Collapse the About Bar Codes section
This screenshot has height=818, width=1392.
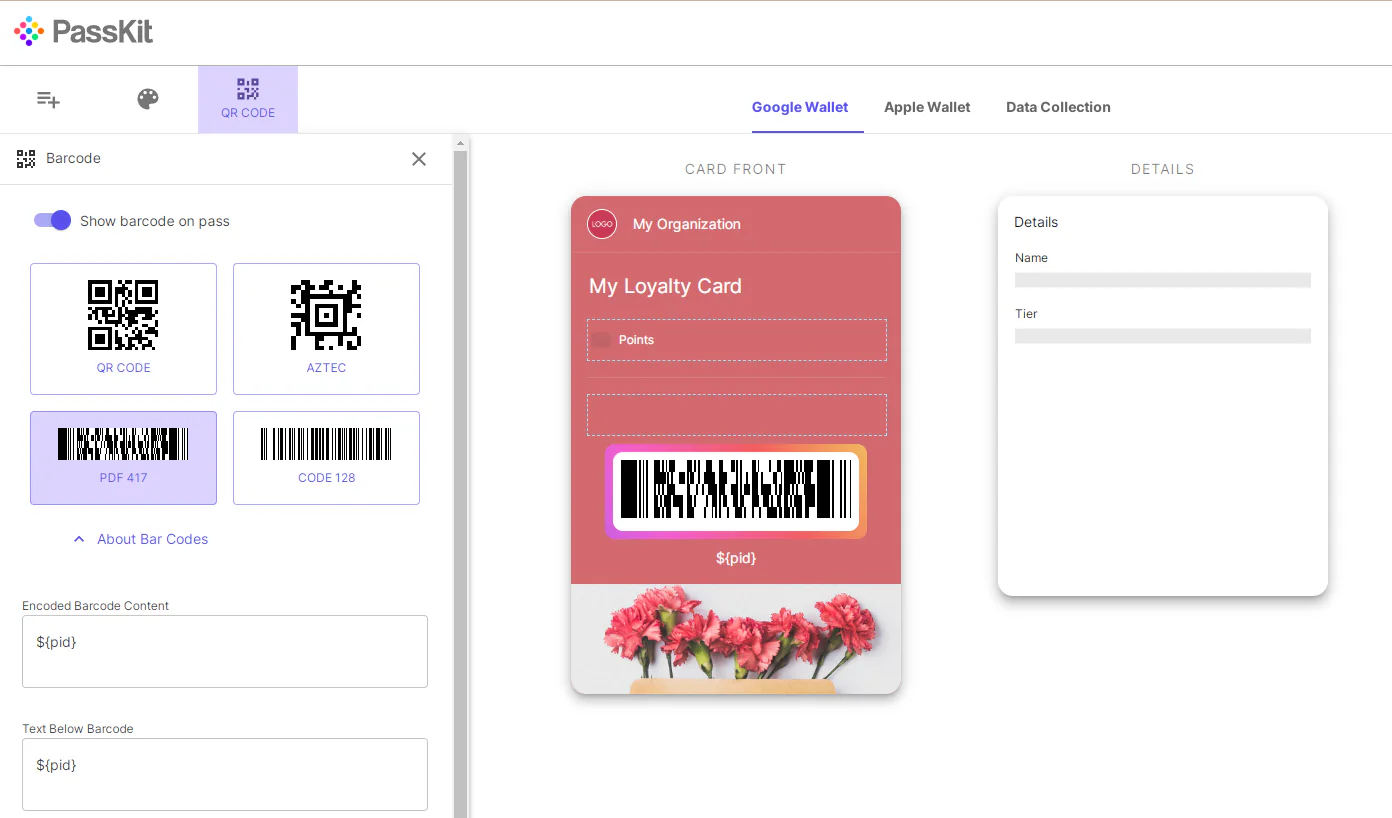click(x=141, y=539)
